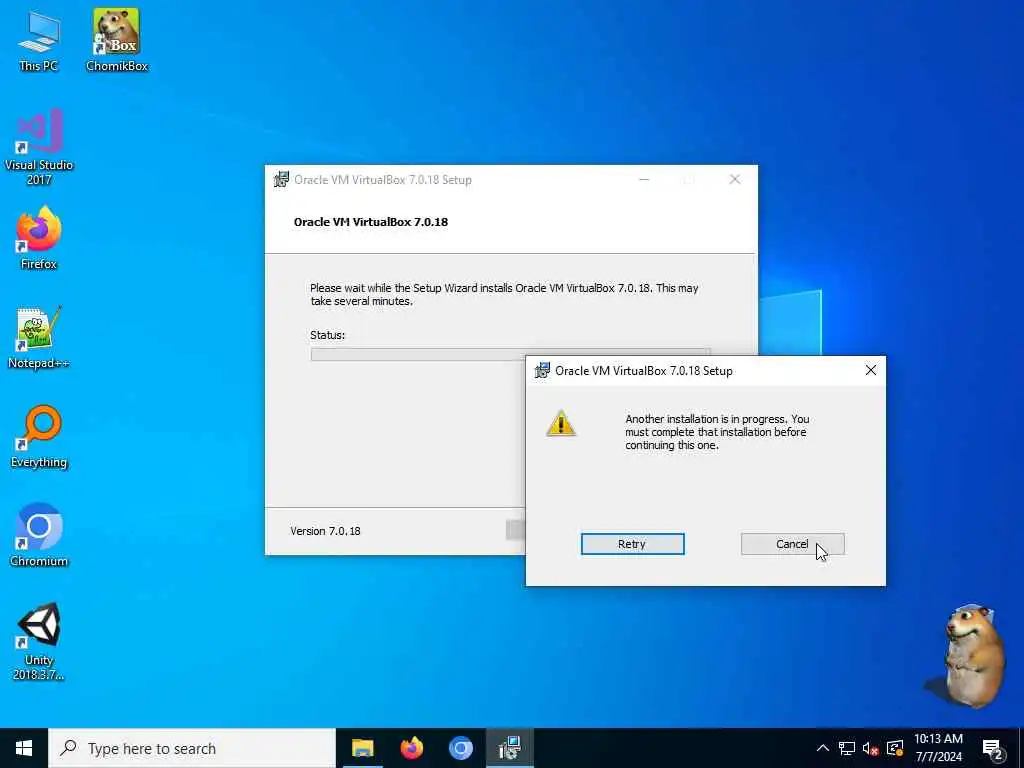This screenshot has height=768, width=1024.
Task: Select the Notepad++ desktop shortcut
Action: coord(39,338)
